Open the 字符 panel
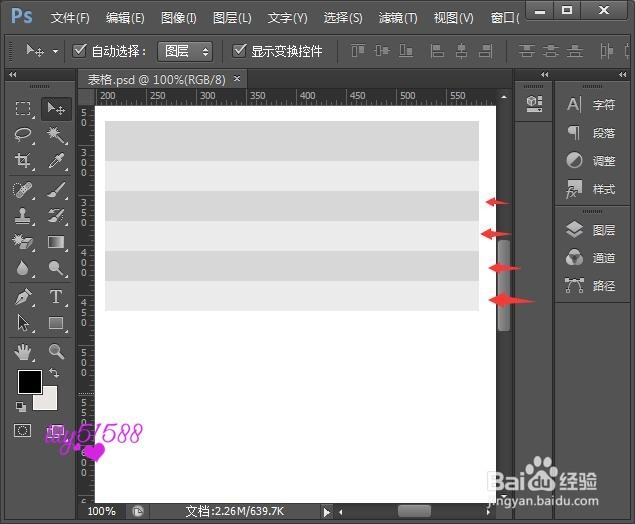The image size is (635, 524). 591,104
